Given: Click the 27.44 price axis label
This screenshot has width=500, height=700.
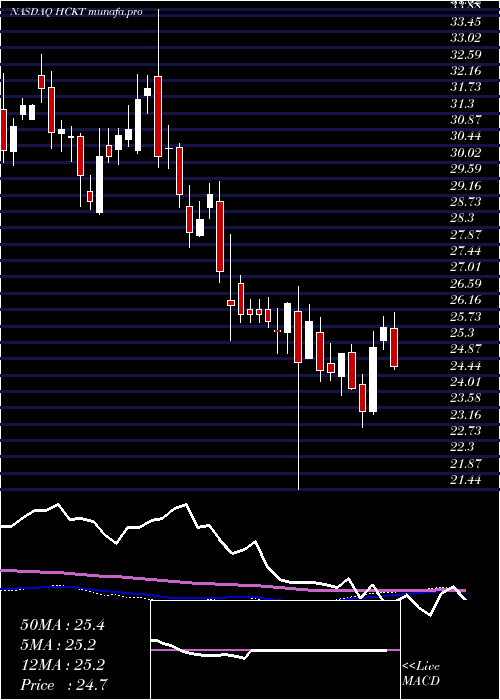Looking at the screenshot, I should click(466, 251).
